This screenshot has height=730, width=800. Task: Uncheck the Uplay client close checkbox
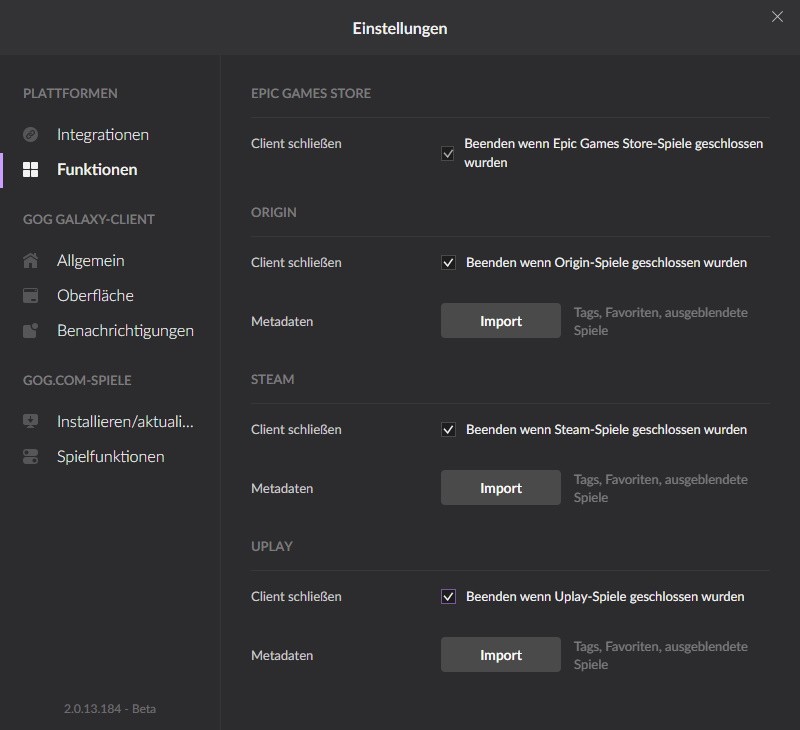coord(448,596)
